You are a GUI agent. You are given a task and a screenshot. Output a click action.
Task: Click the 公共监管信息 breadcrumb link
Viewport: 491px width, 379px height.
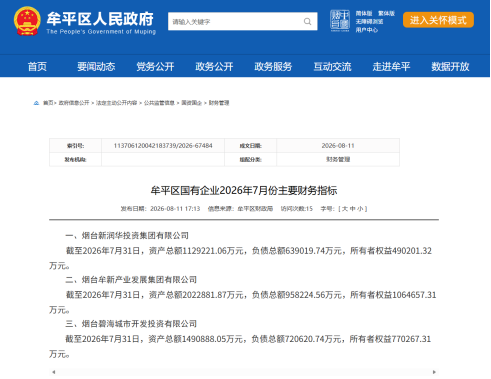[x=159, y=103]
